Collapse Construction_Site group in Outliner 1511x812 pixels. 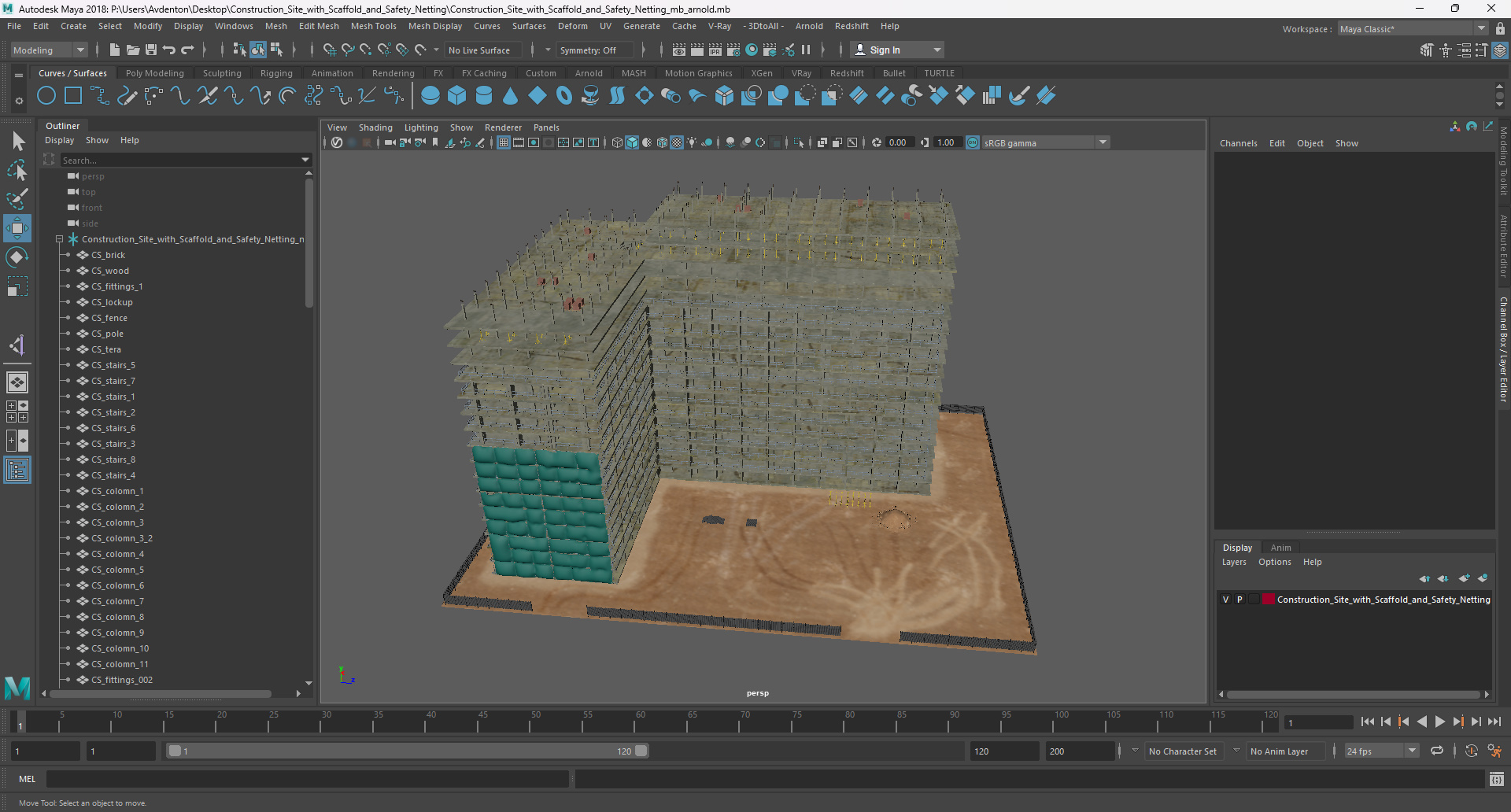point(59,239)
